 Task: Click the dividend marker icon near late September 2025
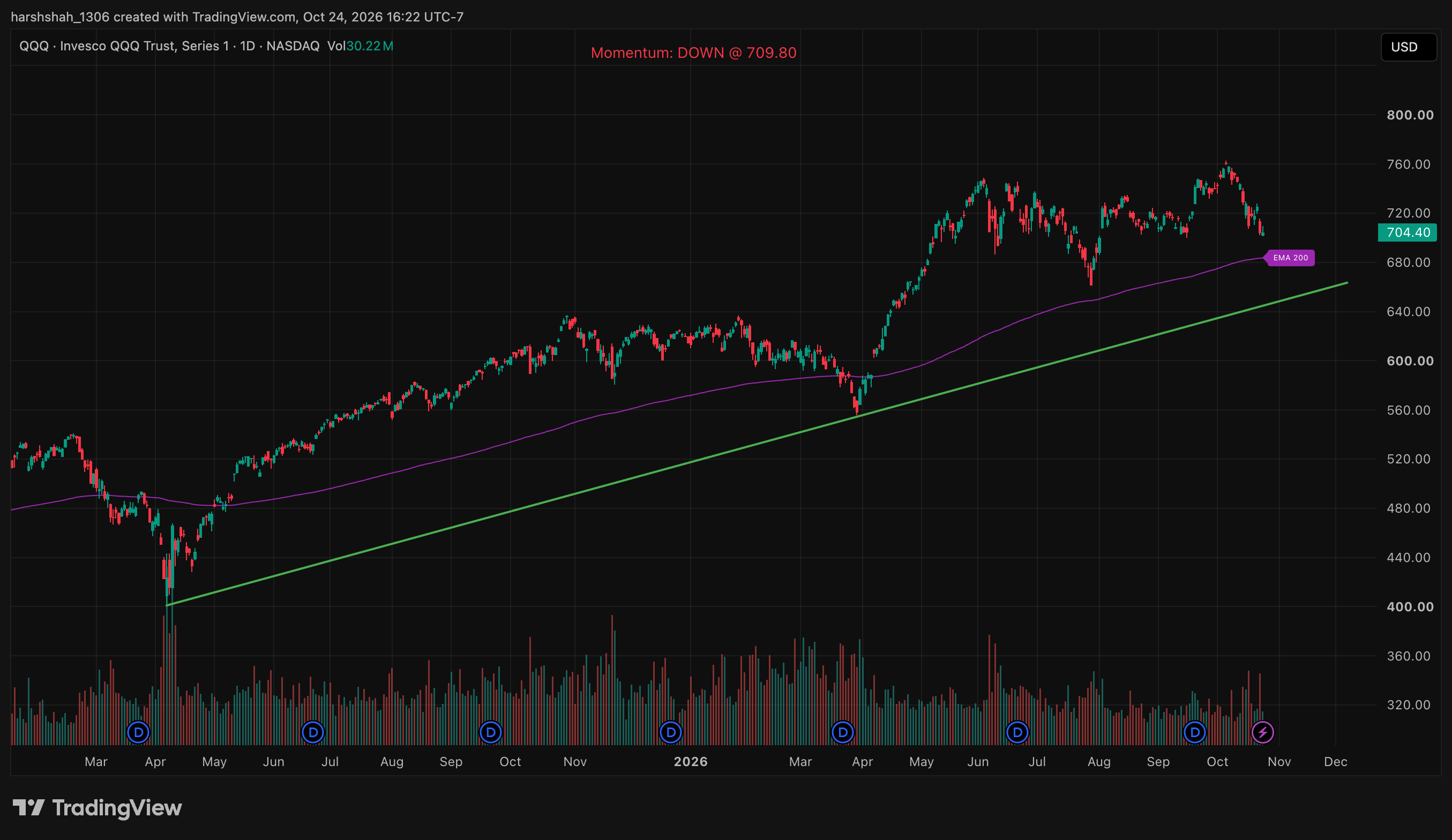(490, 732)
